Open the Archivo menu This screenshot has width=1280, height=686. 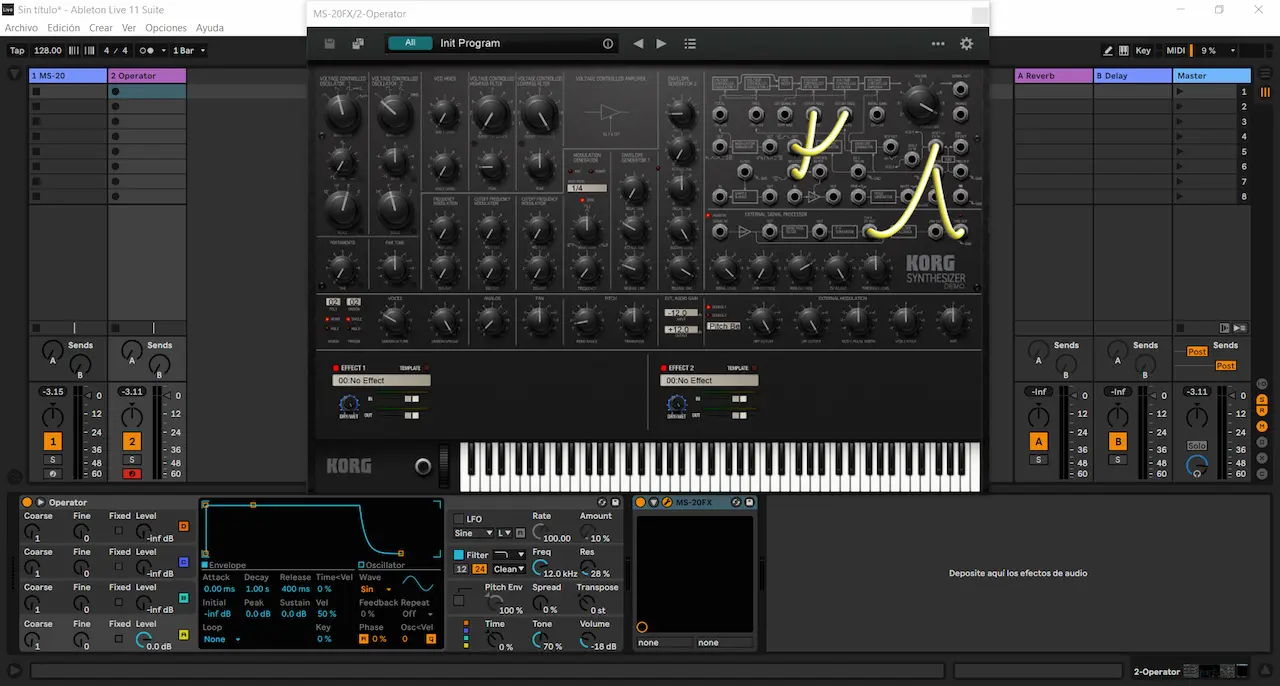click(x=21, y=28)
